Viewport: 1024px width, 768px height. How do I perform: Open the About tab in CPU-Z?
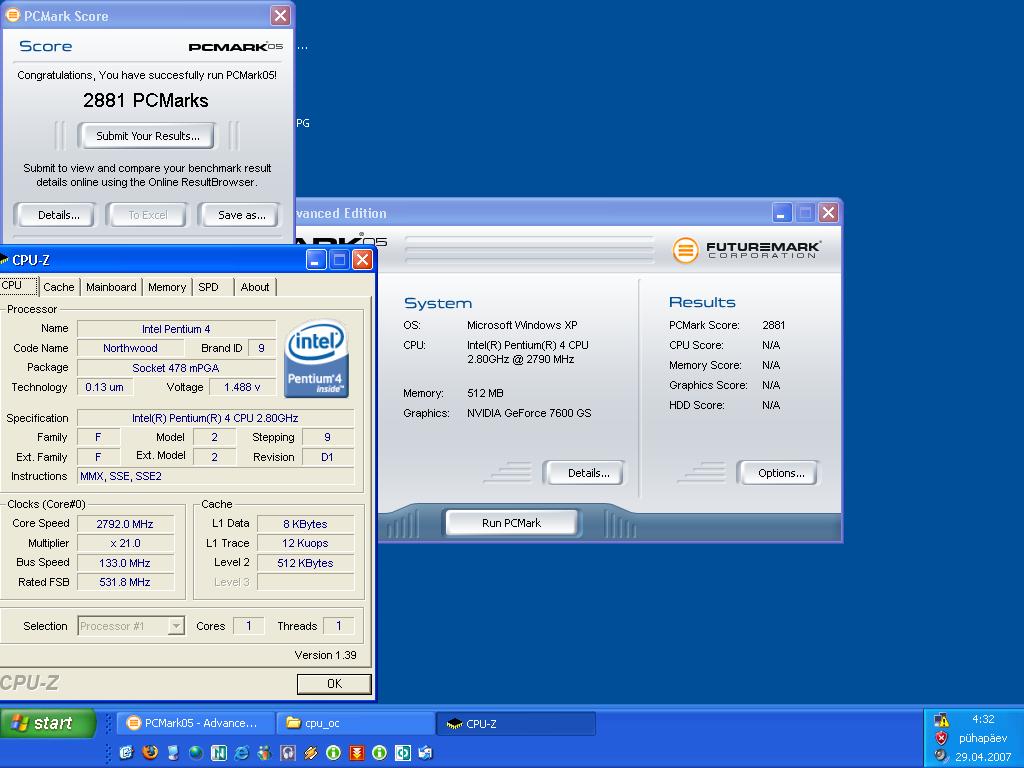click(255, 287)
